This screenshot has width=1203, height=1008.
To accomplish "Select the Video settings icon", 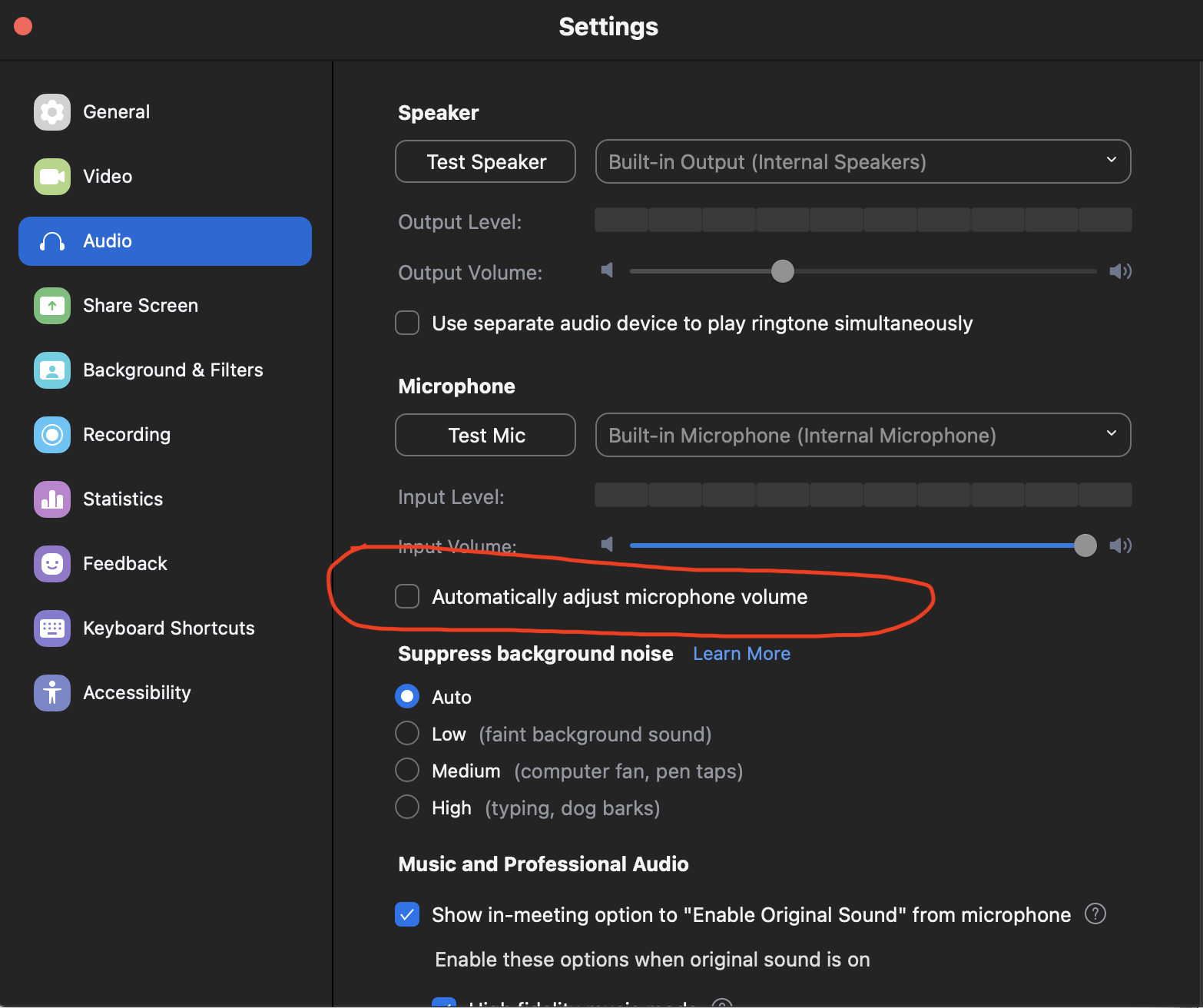I will pos(107,176).
